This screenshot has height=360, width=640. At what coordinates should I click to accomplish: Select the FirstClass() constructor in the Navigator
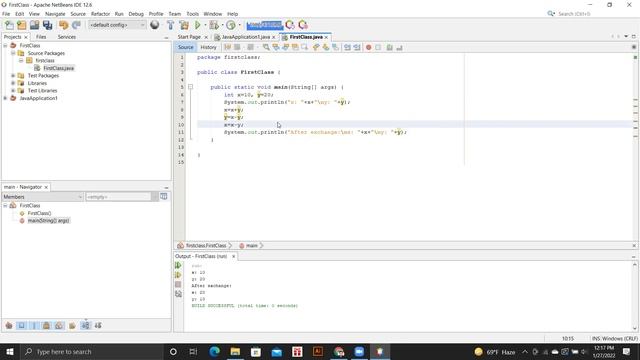pyautogui.click(x=39, y=213)
